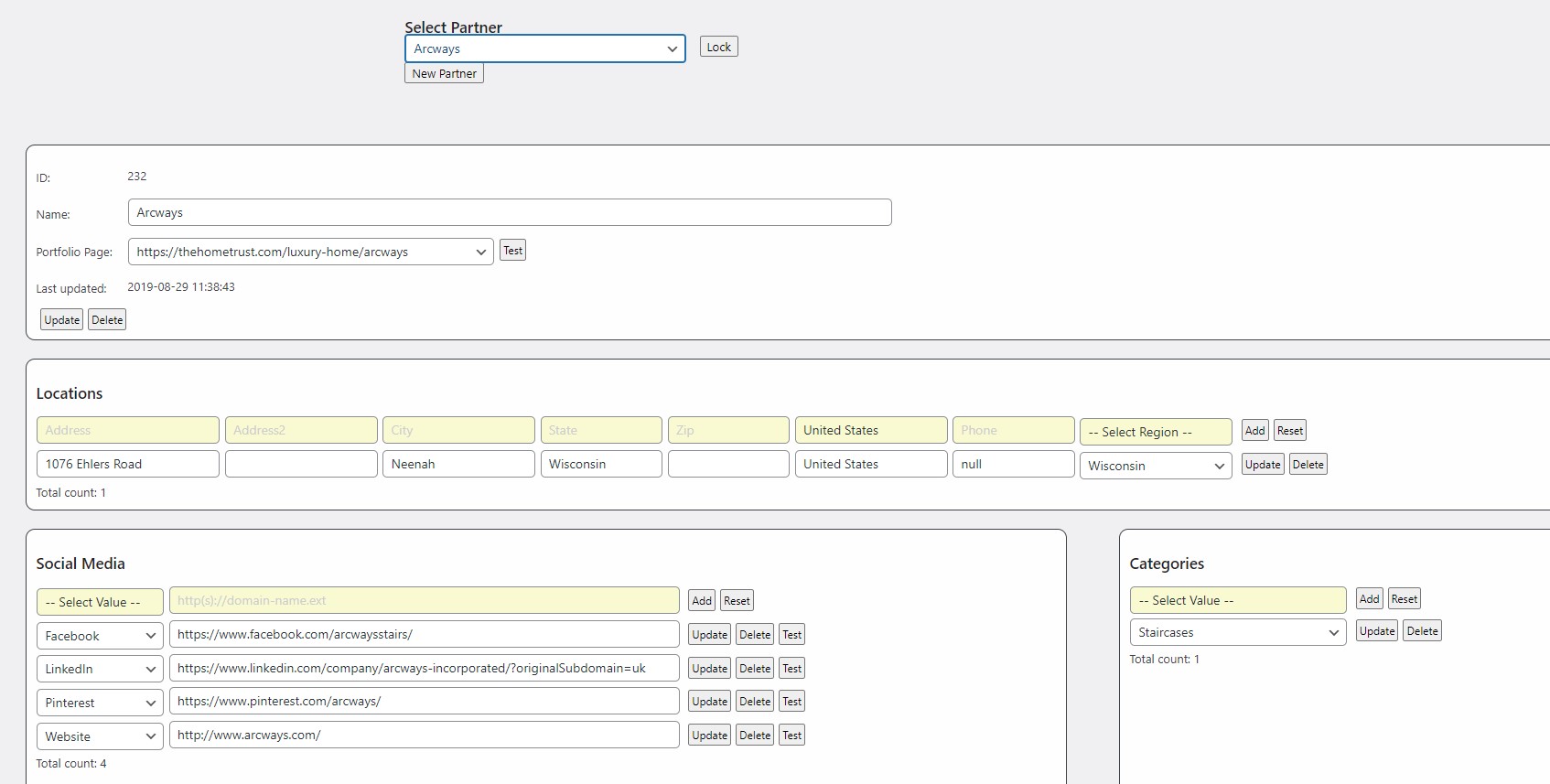Click Update in the Pinterest row
The height and width of the screenshot is (784, 1550).
coord(709,701)
